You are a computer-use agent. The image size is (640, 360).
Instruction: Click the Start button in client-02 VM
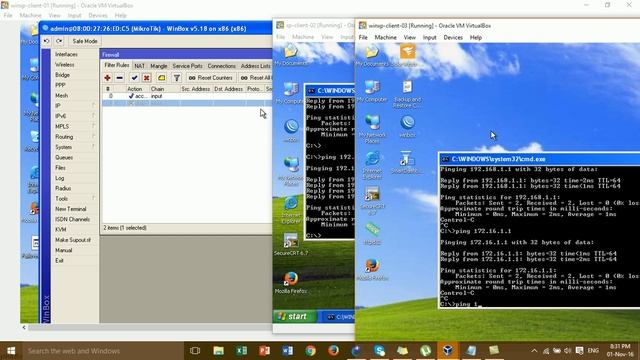(x=294, y=316)
